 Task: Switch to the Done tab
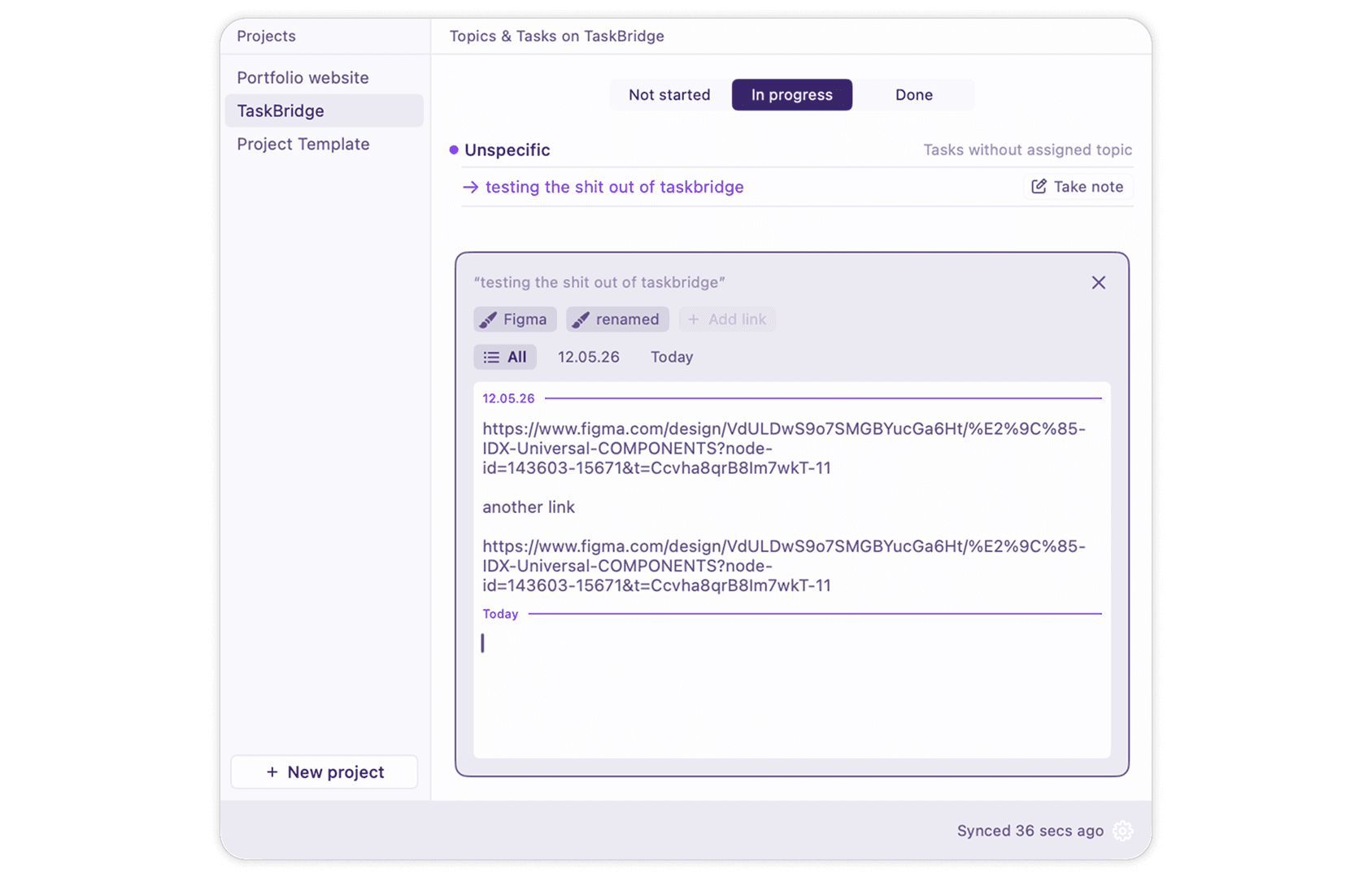coord(913,95)
